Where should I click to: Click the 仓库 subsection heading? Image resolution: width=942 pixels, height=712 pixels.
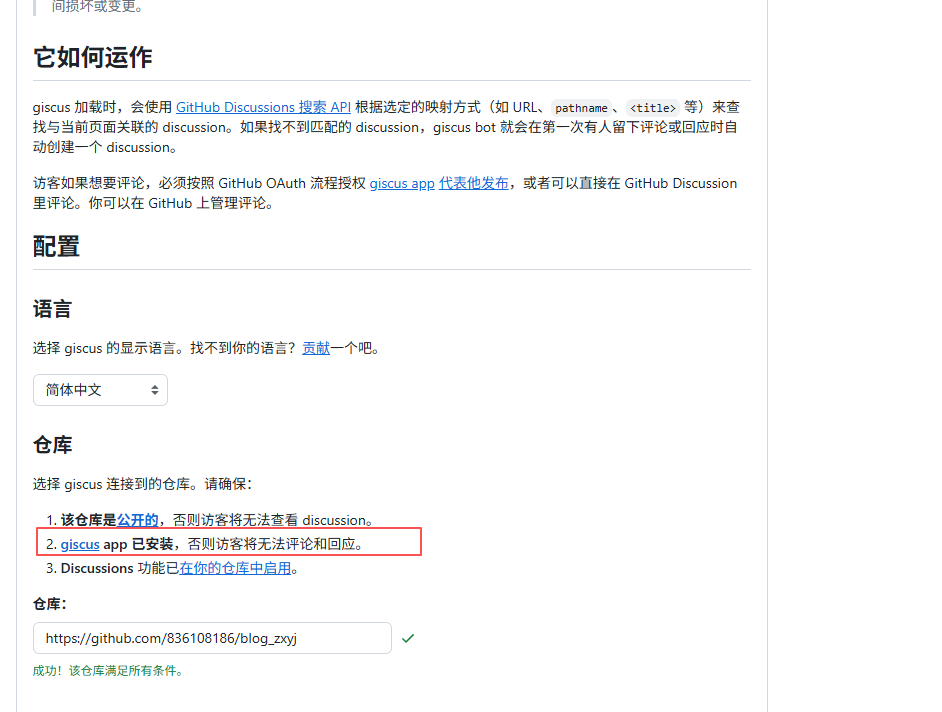point(52,445)
